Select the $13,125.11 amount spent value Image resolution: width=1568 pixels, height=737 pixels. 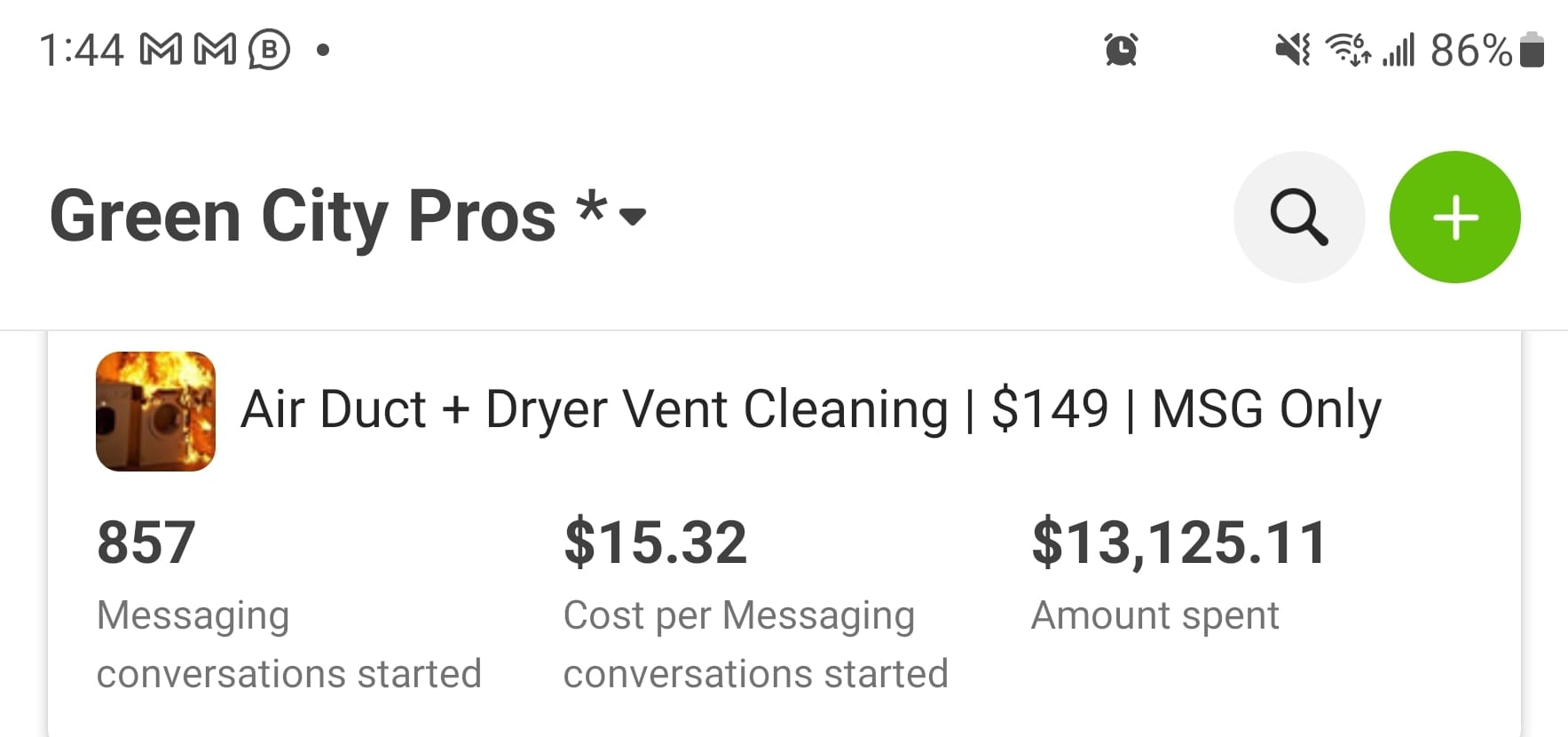click(1178, 543)
